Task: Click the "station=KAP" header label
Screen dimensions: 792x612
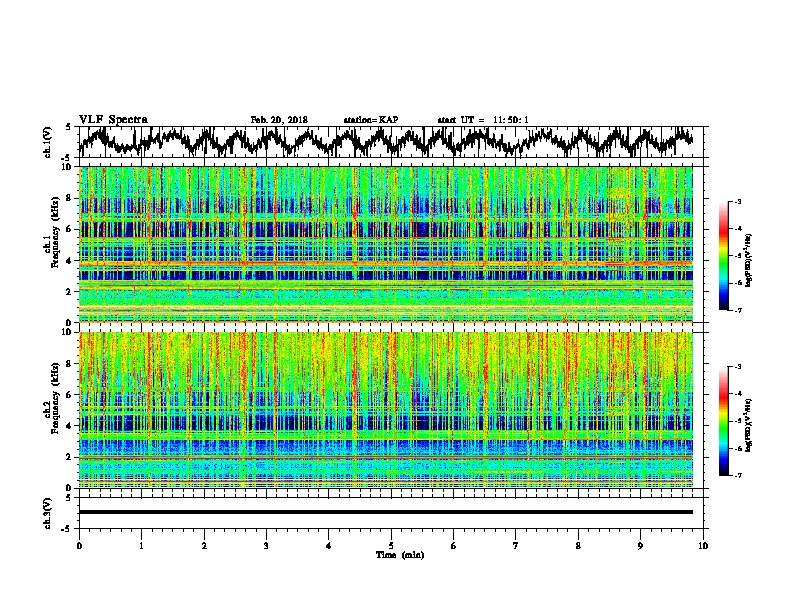Action: (x=371, y=120)
